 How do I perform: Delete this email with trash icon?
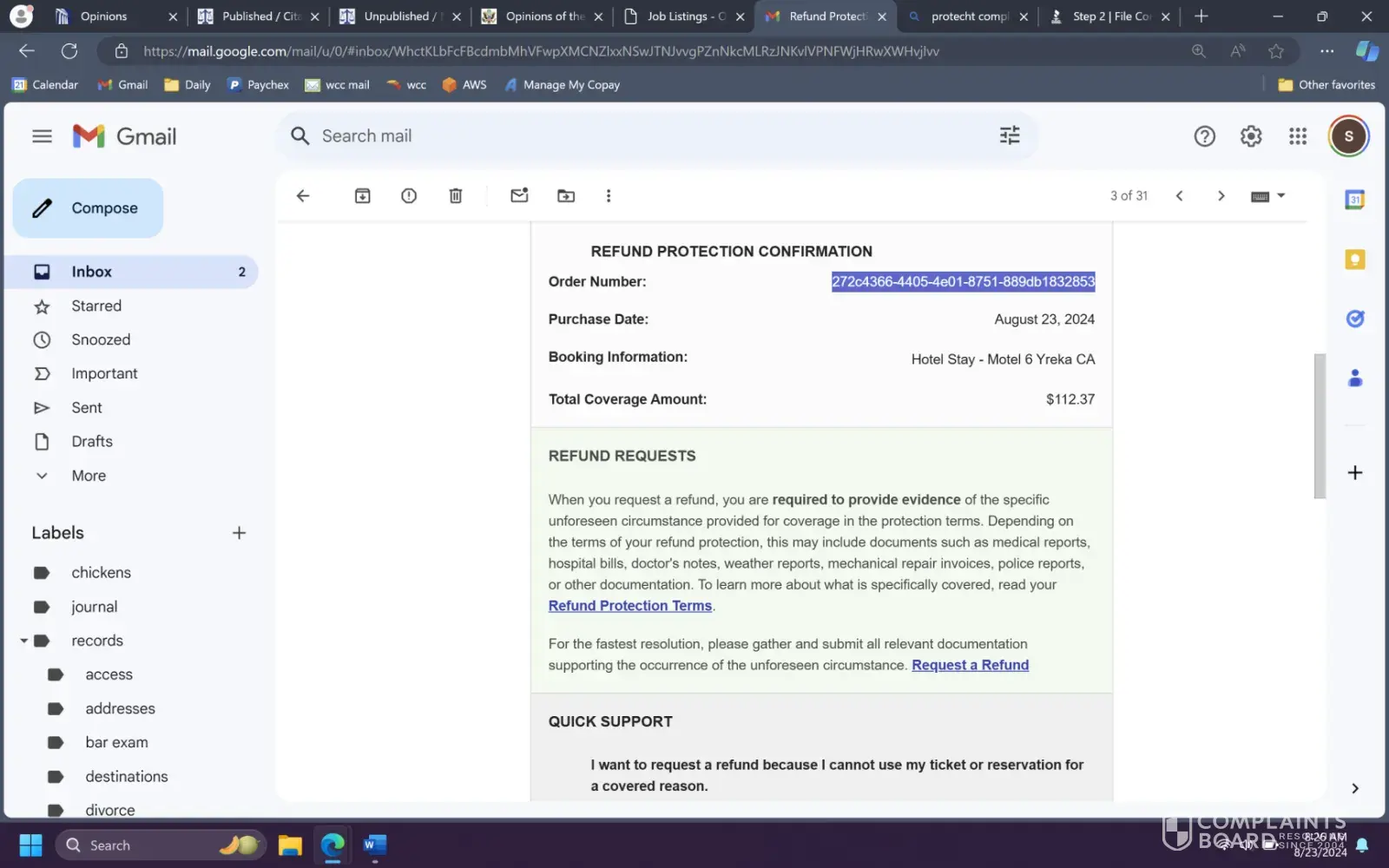point(456,196)
